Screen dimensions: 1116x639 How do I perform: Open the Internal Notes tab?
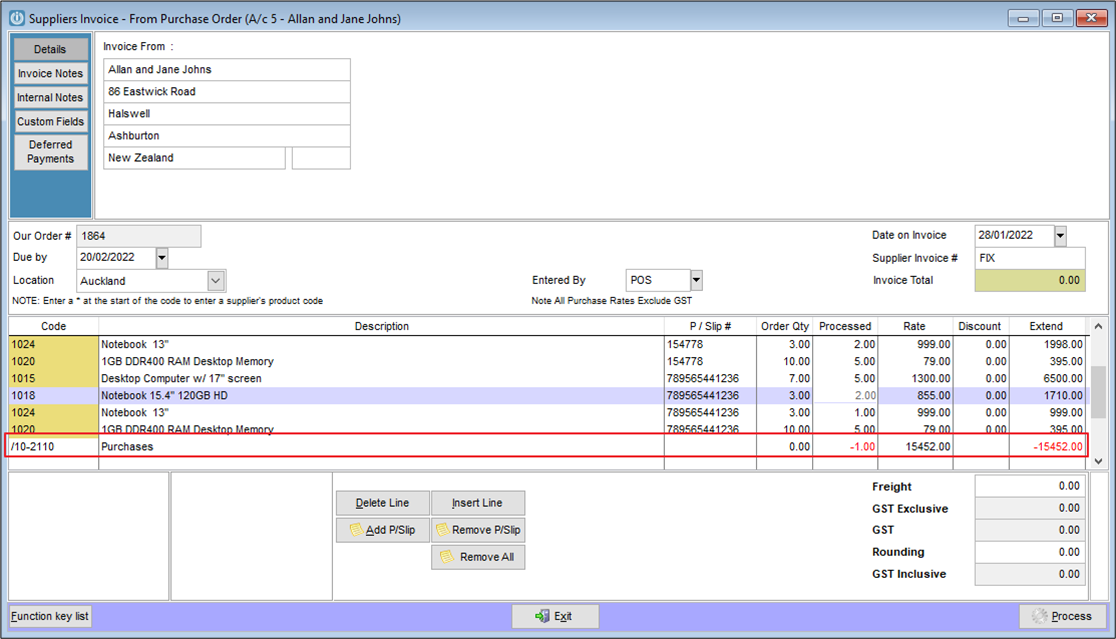pyautogui.click(x=51, y=97)
